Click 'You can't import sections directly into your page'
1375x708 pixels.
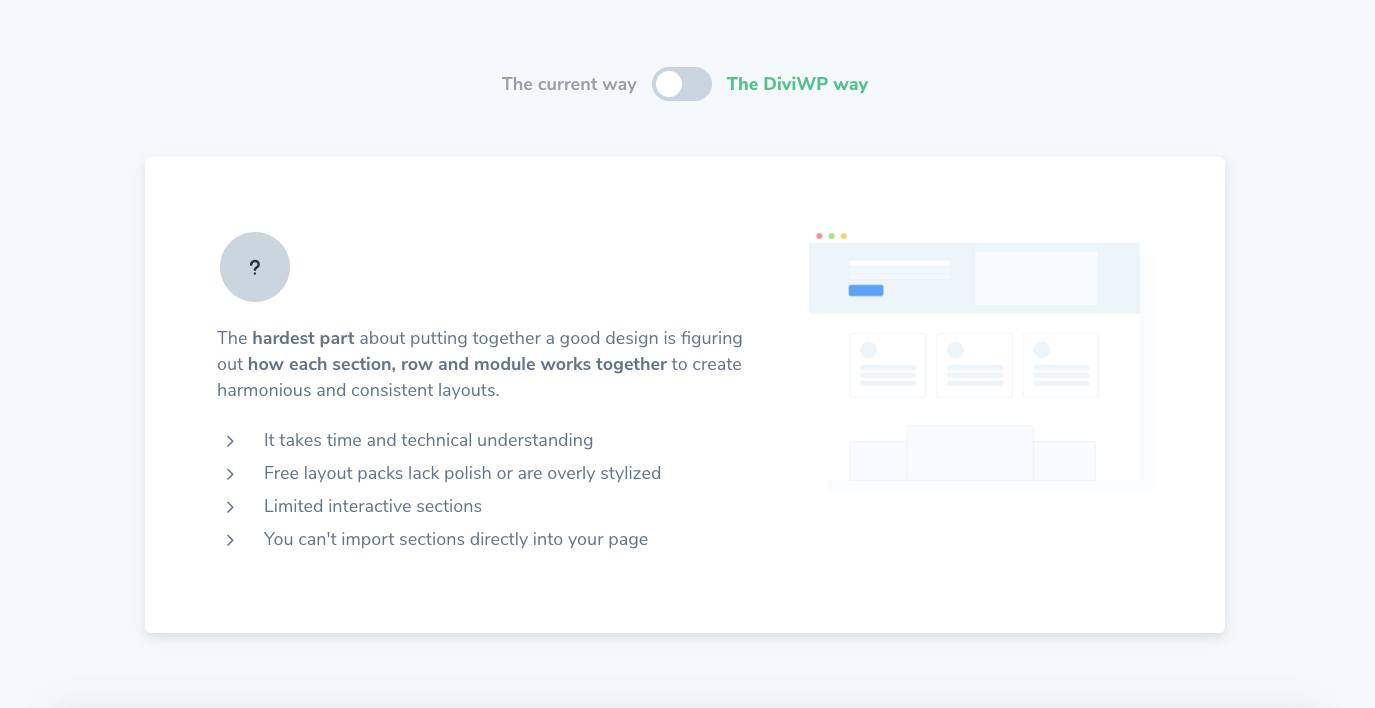pos(456,539)
